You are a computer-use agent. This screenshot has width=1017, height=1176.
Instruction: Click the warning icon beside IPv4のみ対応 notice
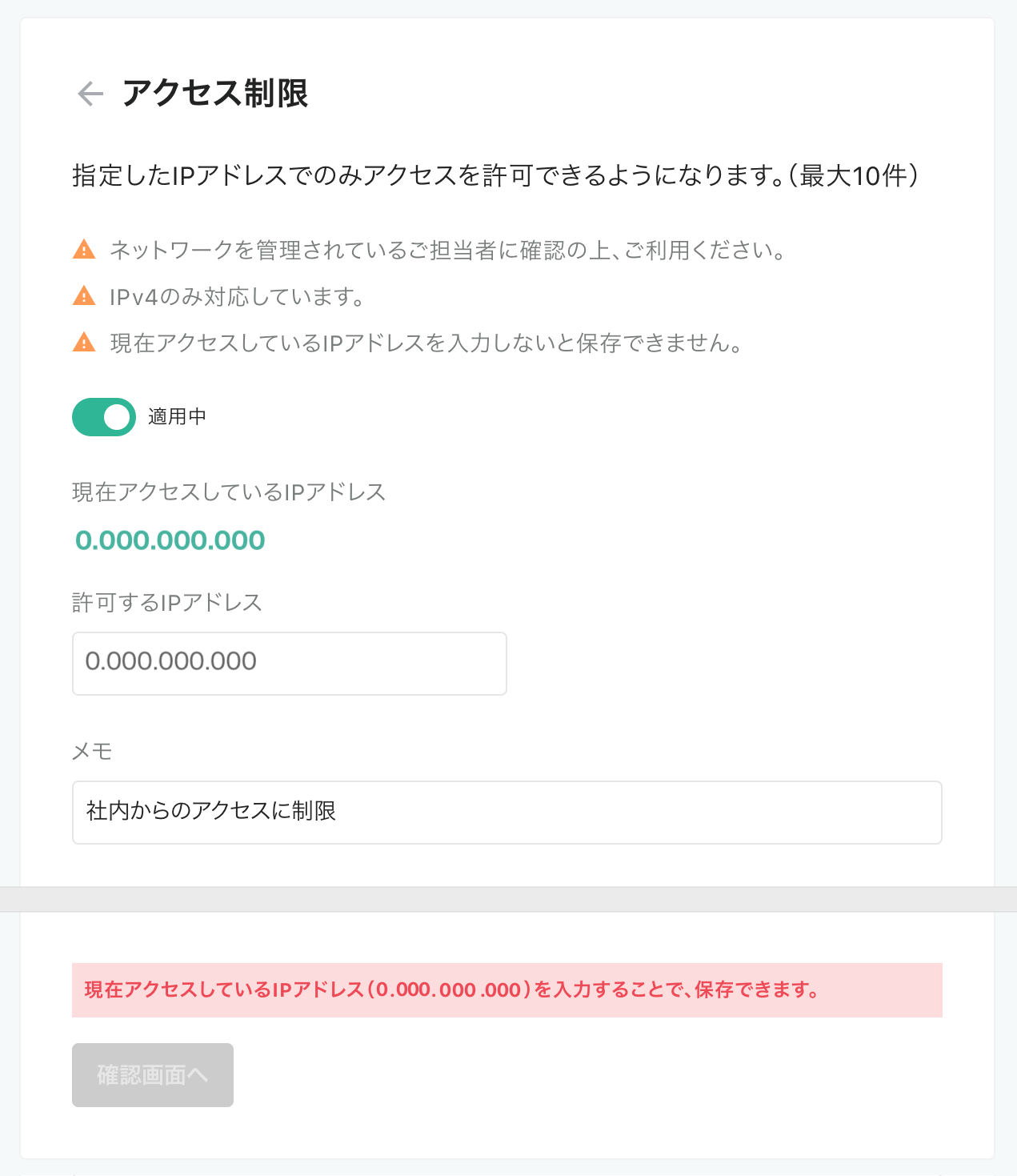tap(84, 296)
